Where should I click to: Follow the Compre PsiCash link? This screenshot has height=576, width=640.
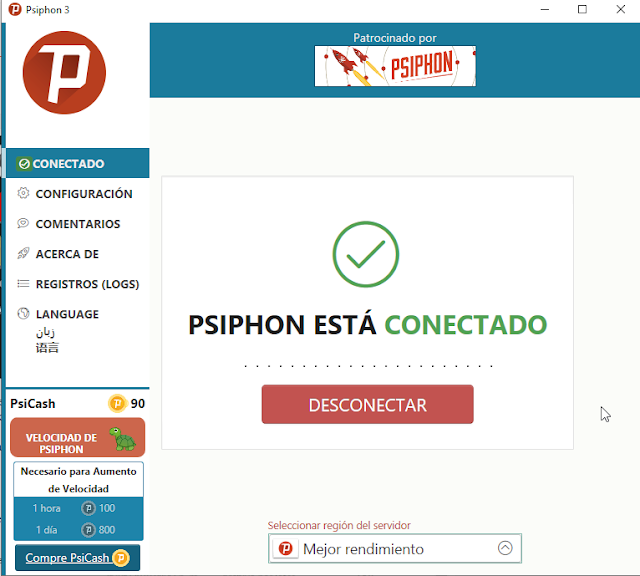pos(77,558)
